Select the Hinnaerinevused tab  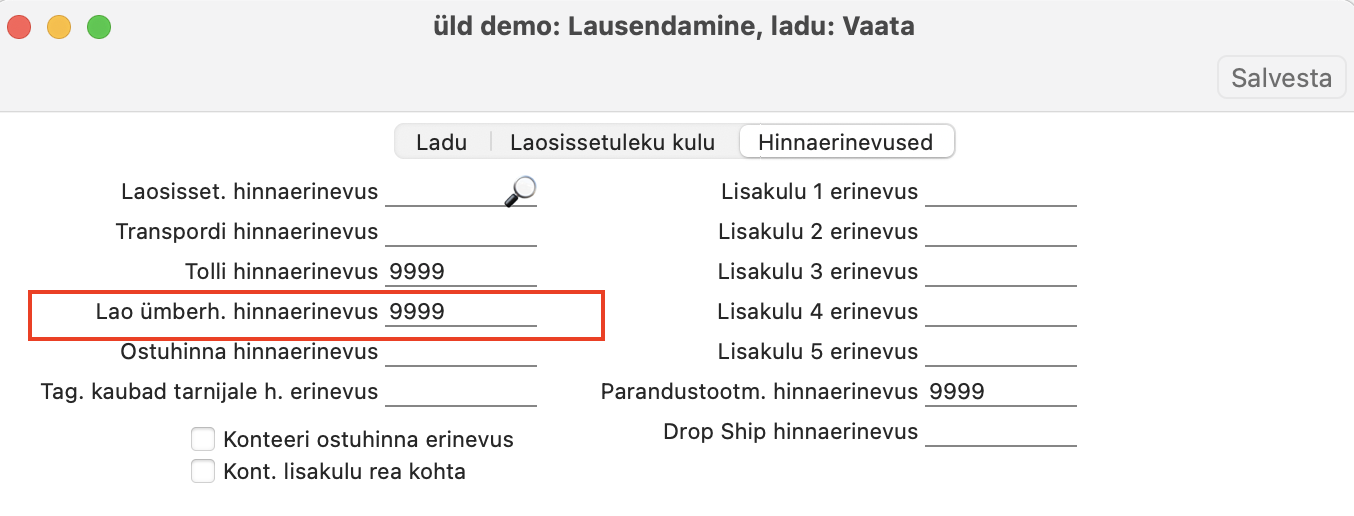point(845,142)
